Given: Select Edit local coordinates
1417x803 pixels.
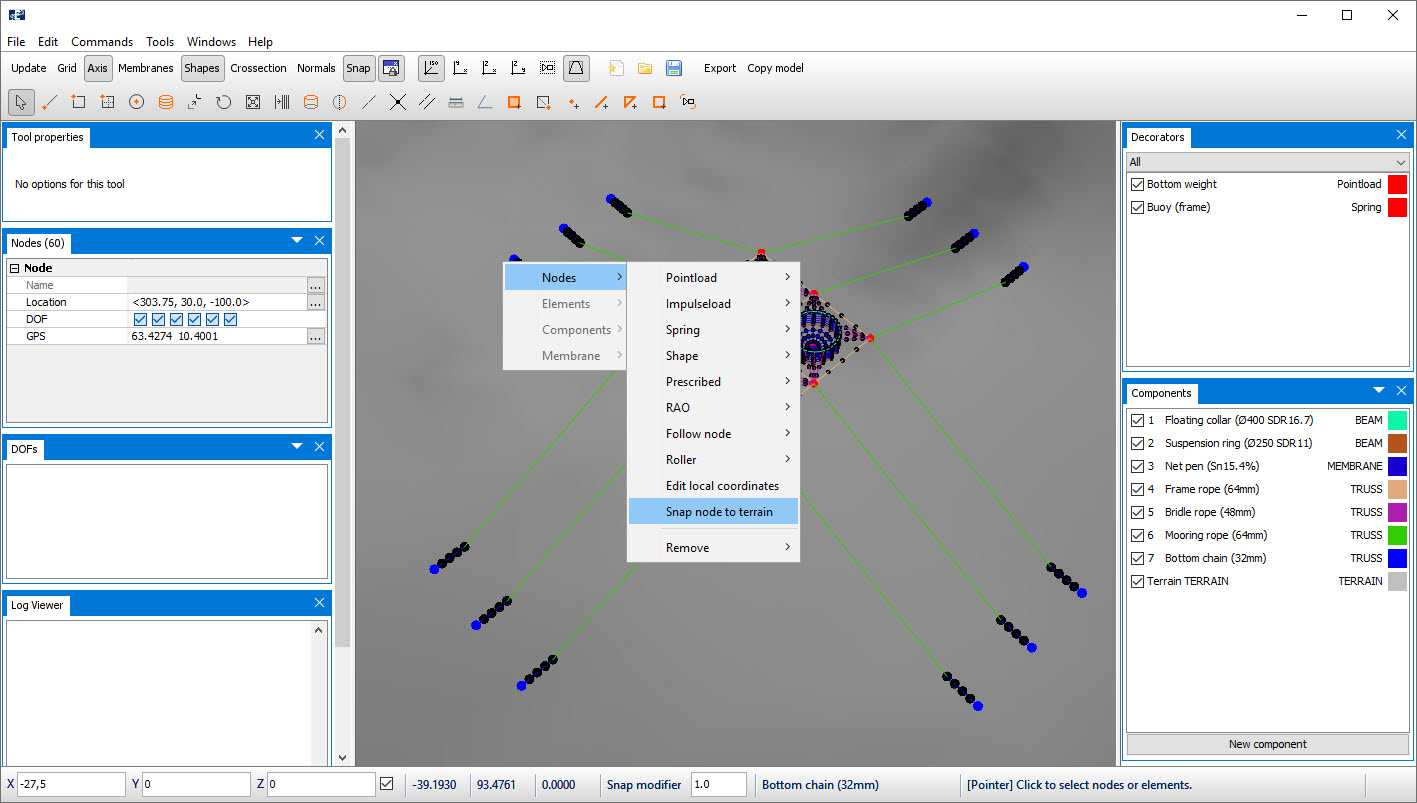Looking at the screenshot, I should pyautogui.click(x=714, y=486).
